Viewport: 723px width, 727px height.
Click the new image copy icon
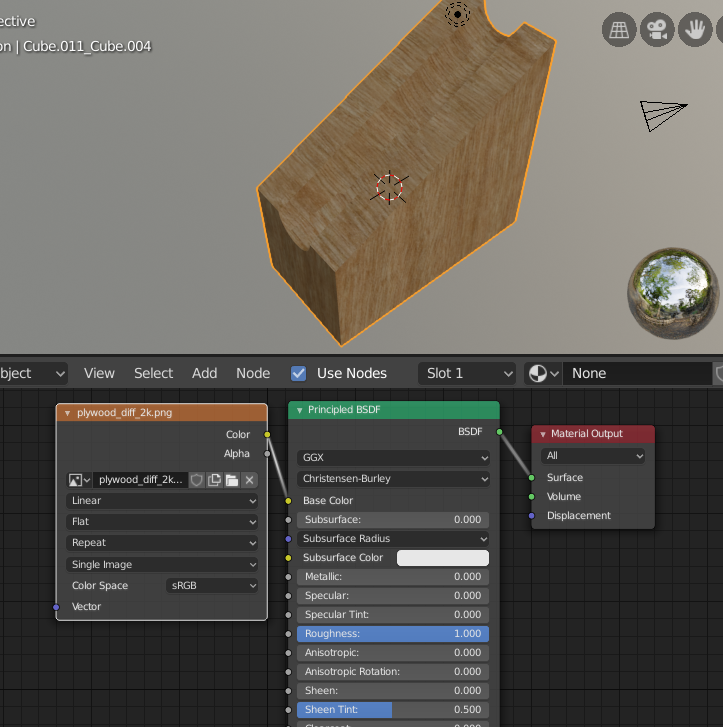214,480
